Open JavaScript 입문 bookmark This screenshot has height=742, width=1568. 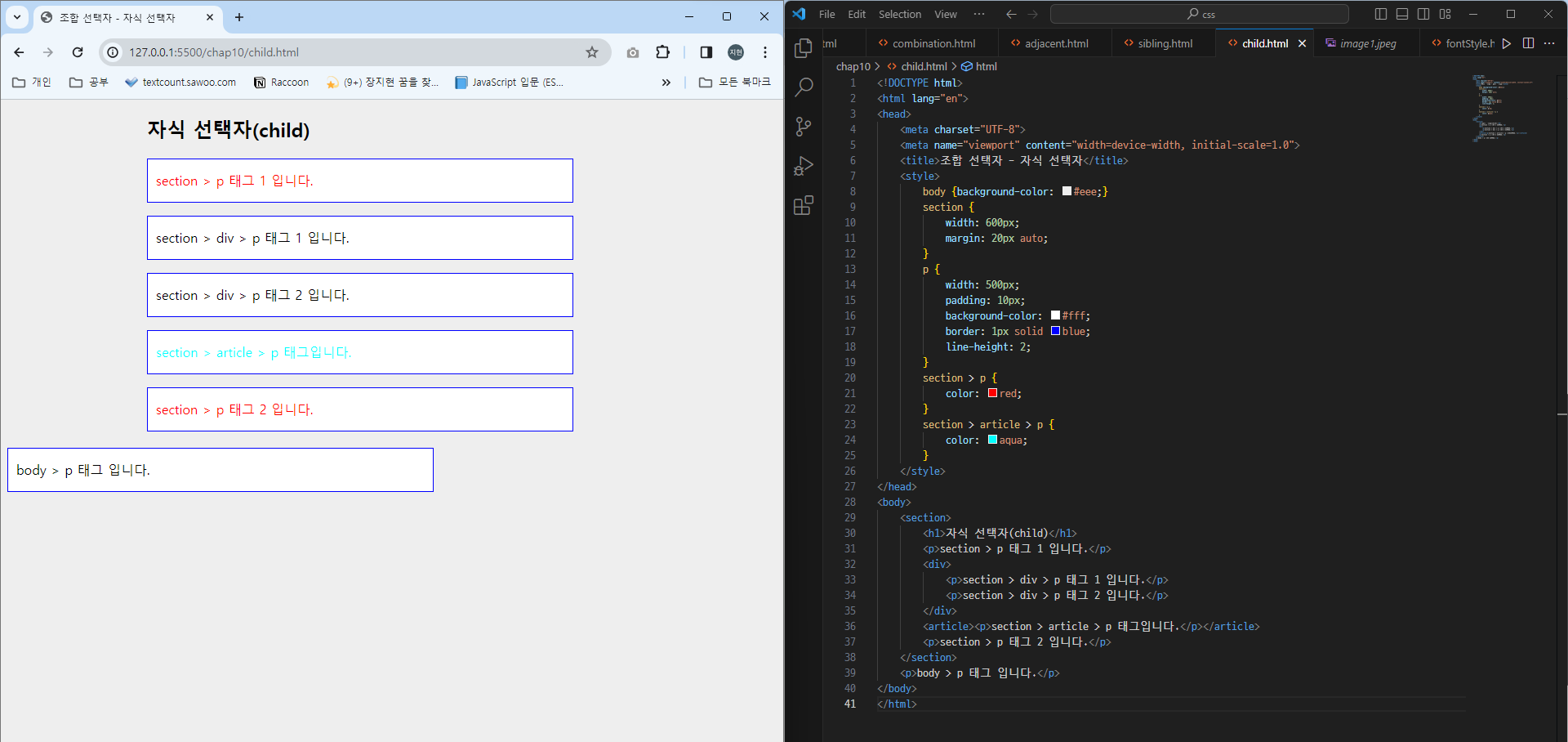tap(509, 83)
